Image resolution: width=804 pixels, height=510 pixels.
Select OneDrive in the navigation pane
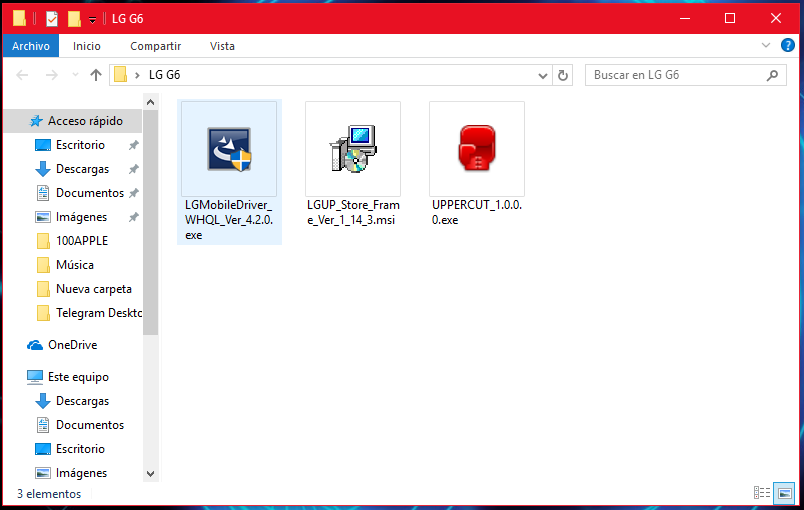click(72, 345)
